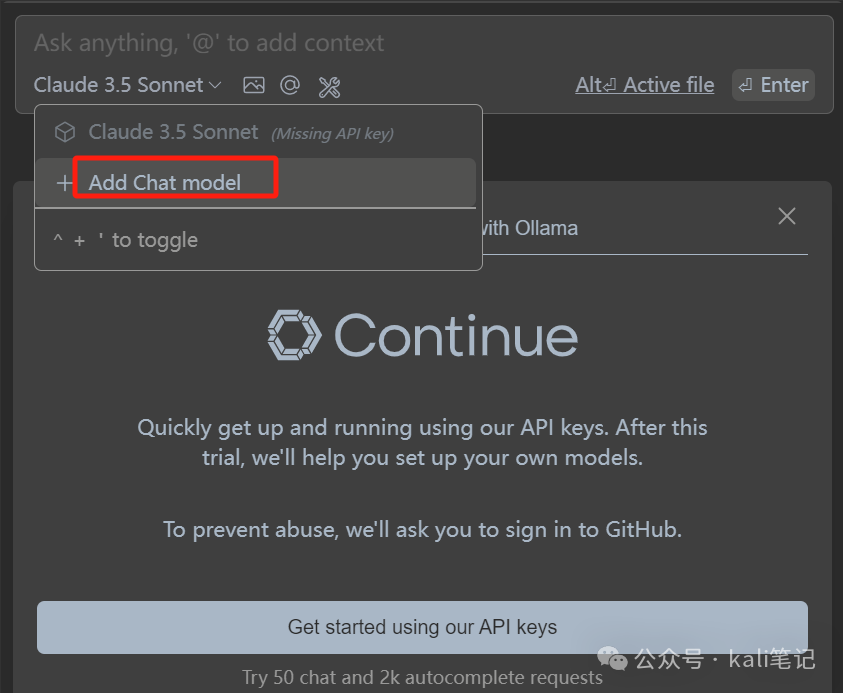Click the image attach icon in the input bar
The height and width of the screenshot is (693, 843).
[x=254, y=85]
